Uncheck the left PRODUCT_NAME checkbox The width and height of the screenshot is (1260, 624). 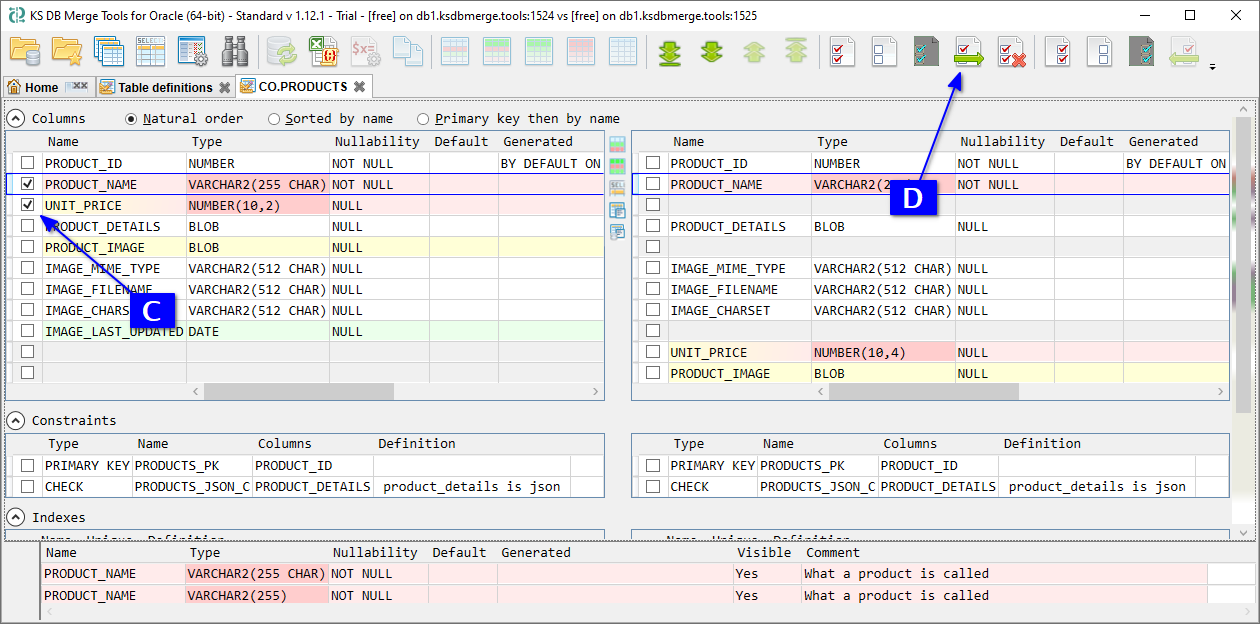tap(28, 184)
